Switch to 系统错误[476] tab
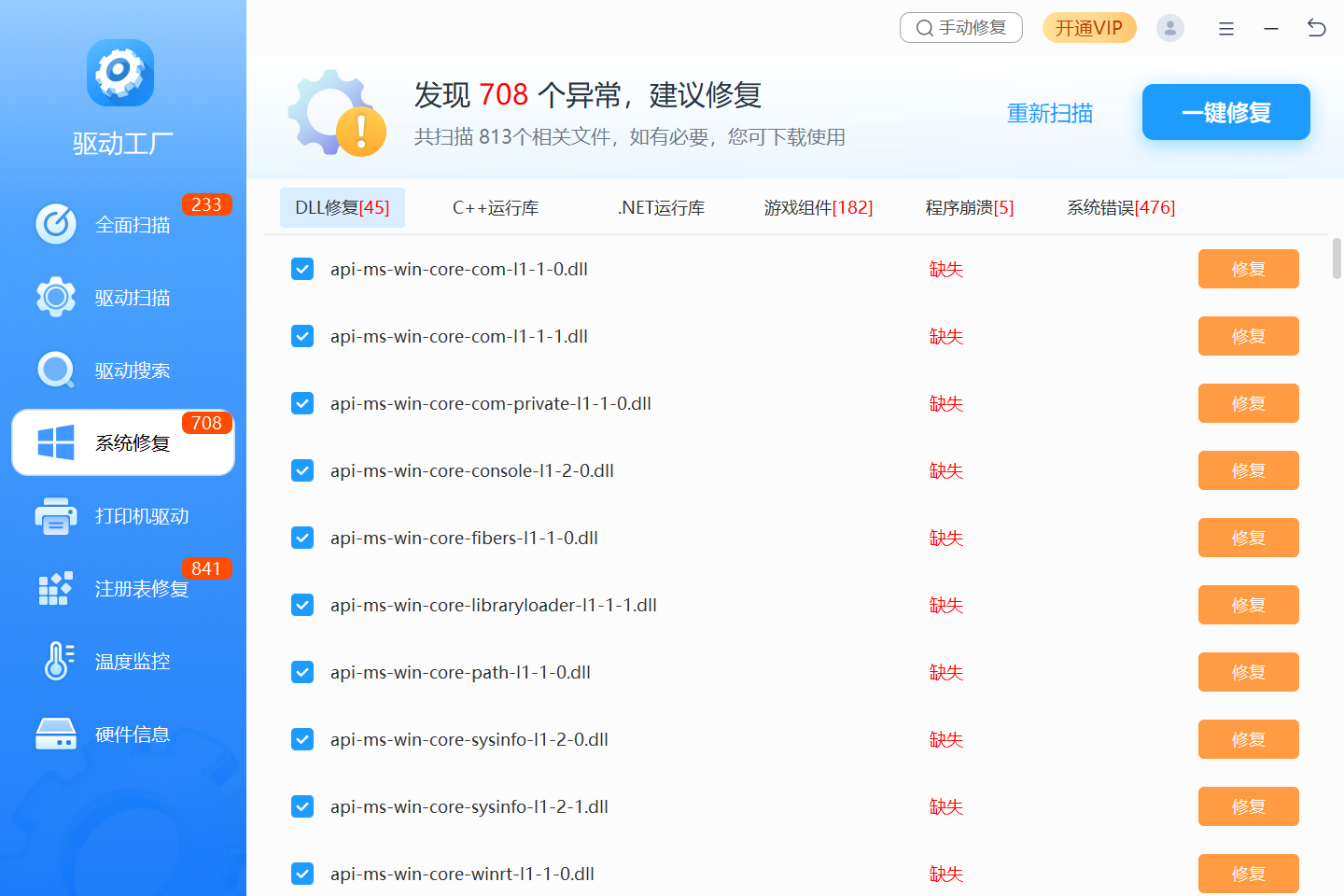The width and height of the screenshot is (1344, 896). pos(1121,207)
